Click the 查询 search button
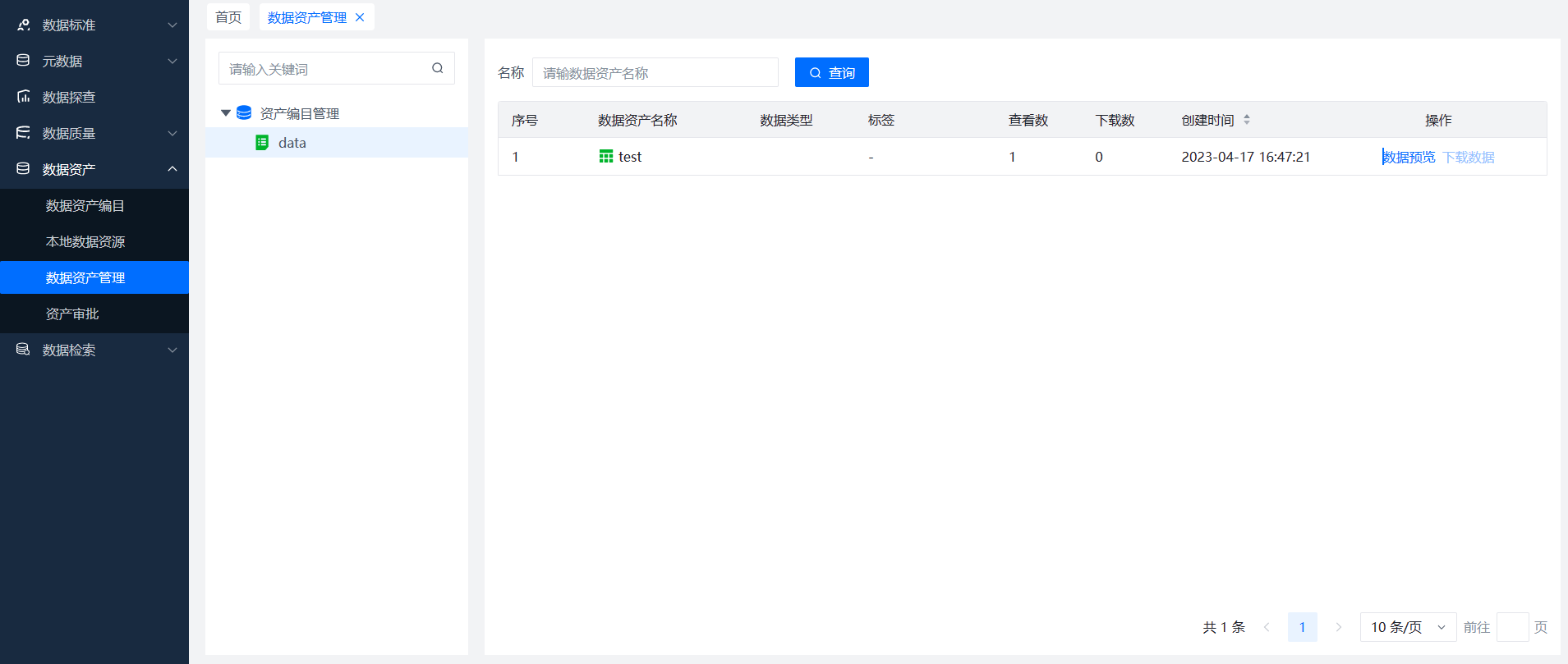The width and height of the screenshot is (1568, 664). (x=831, y=72)
